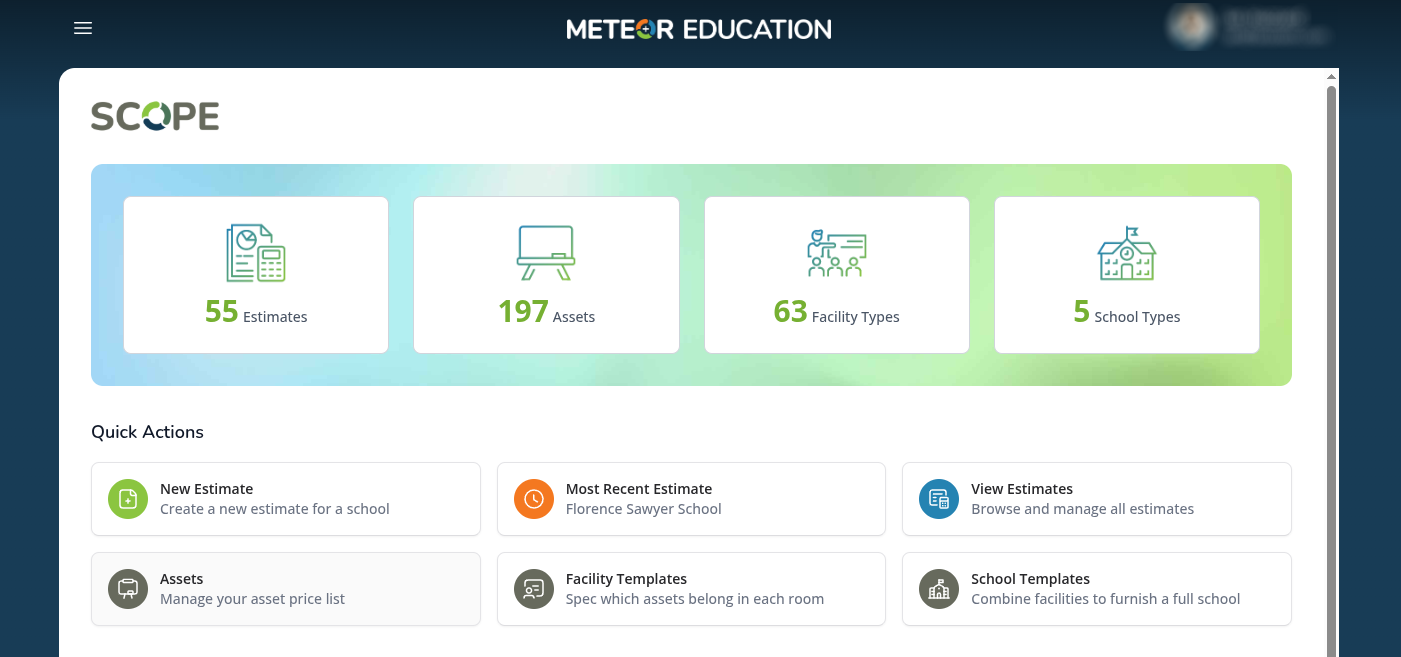1401x657 pixels.
Task: Click the orange clock Most Recent Estimate icon
Action: tap(534, 499)
